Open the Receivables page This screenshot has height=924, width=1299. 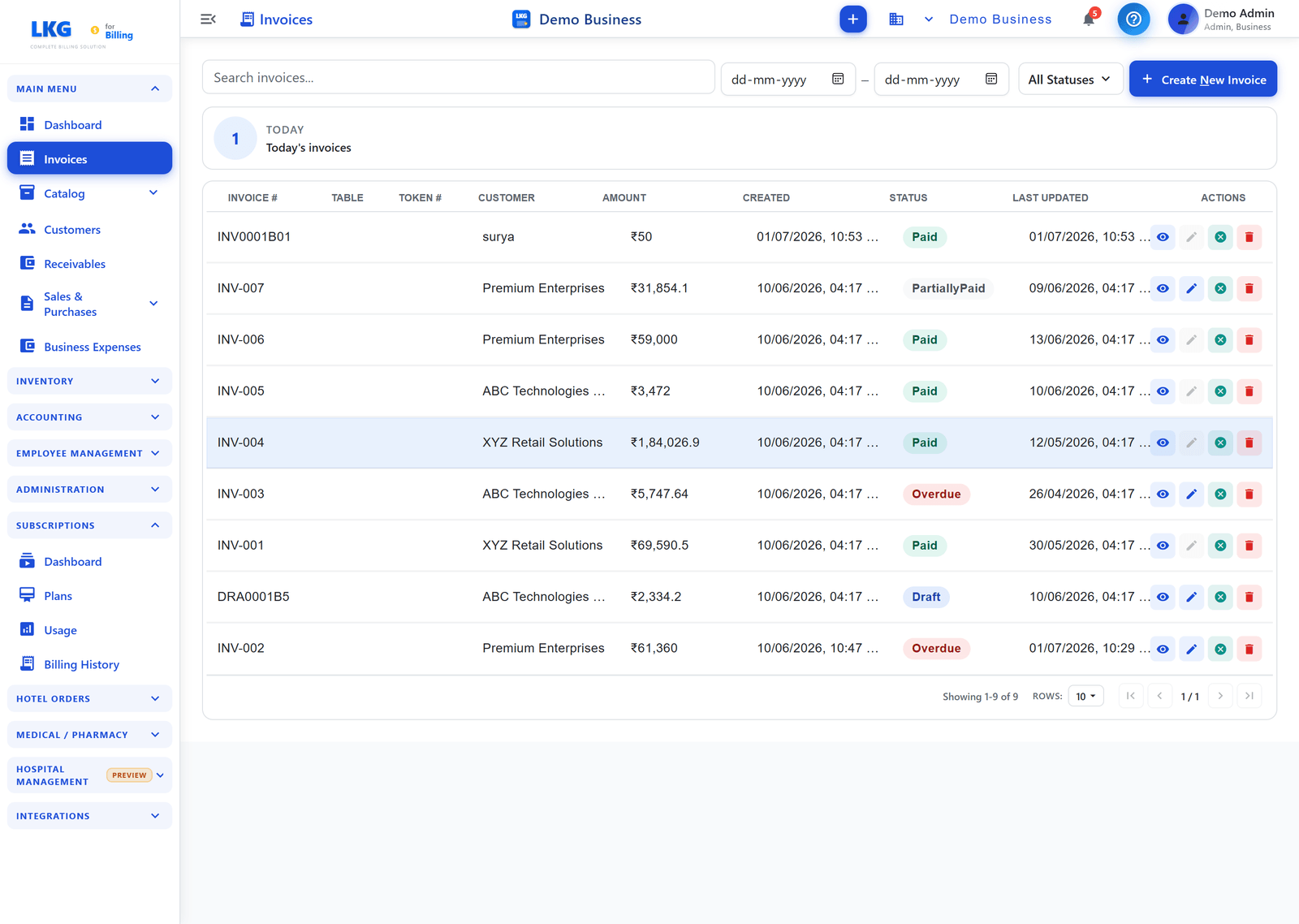[x=89, y=263]
